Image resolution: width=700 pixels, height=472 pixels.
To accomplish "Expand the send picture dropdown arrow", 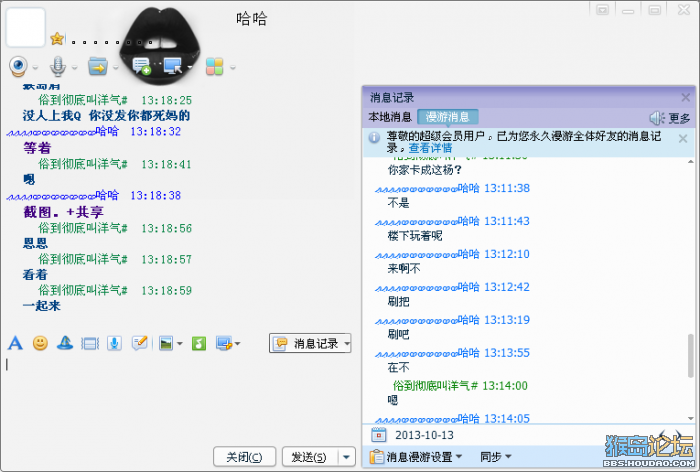I will click(179, 343).
